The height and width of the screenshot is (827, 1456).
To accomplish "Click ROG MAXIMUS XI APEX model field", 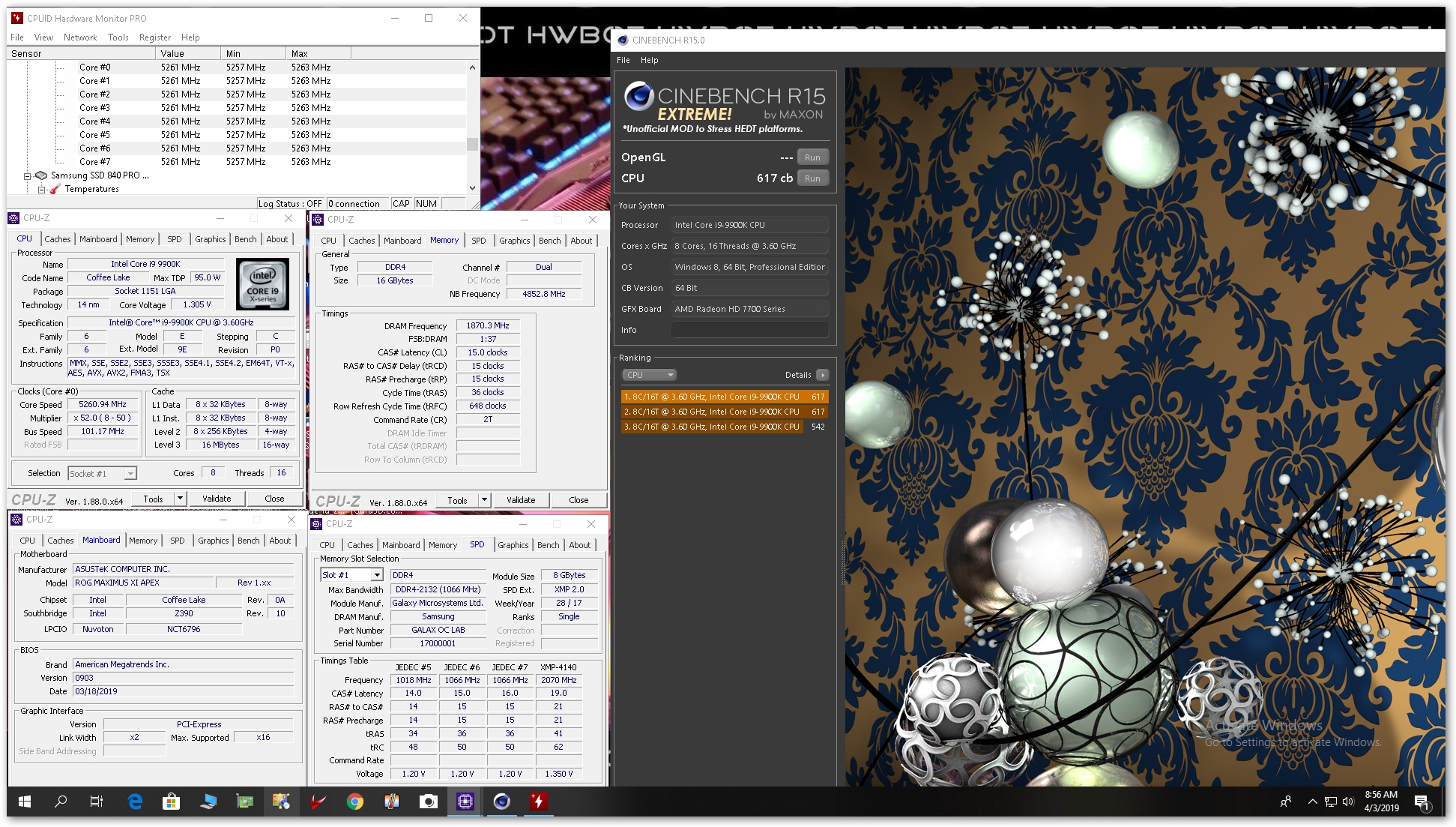I will tap(143, 583).
